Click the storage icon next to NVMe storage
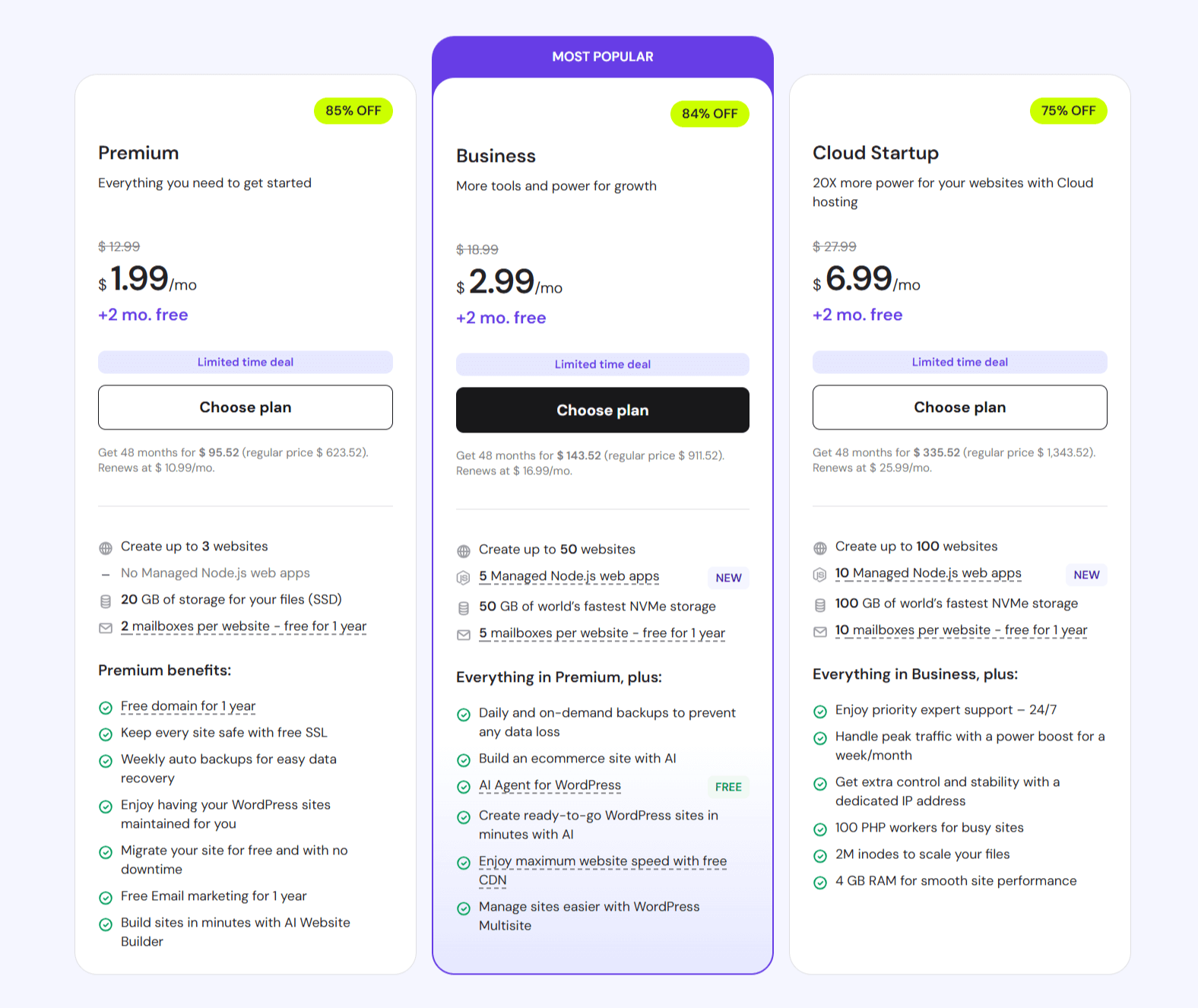 (464, 607)
